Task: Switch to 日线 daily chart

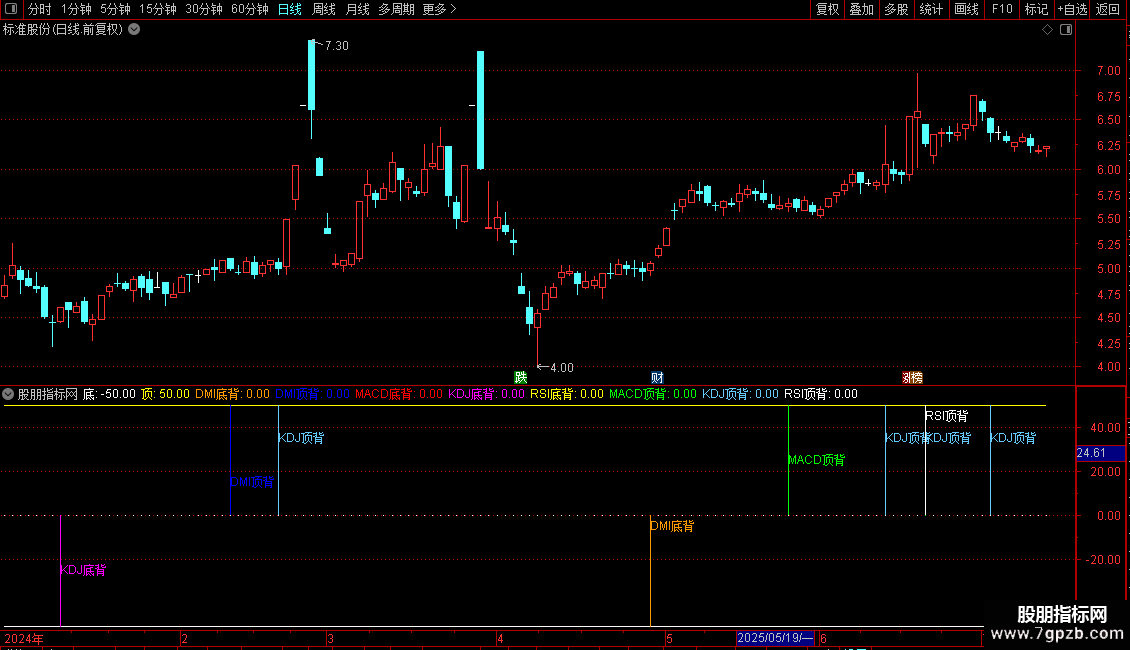Action: (290, 9)
